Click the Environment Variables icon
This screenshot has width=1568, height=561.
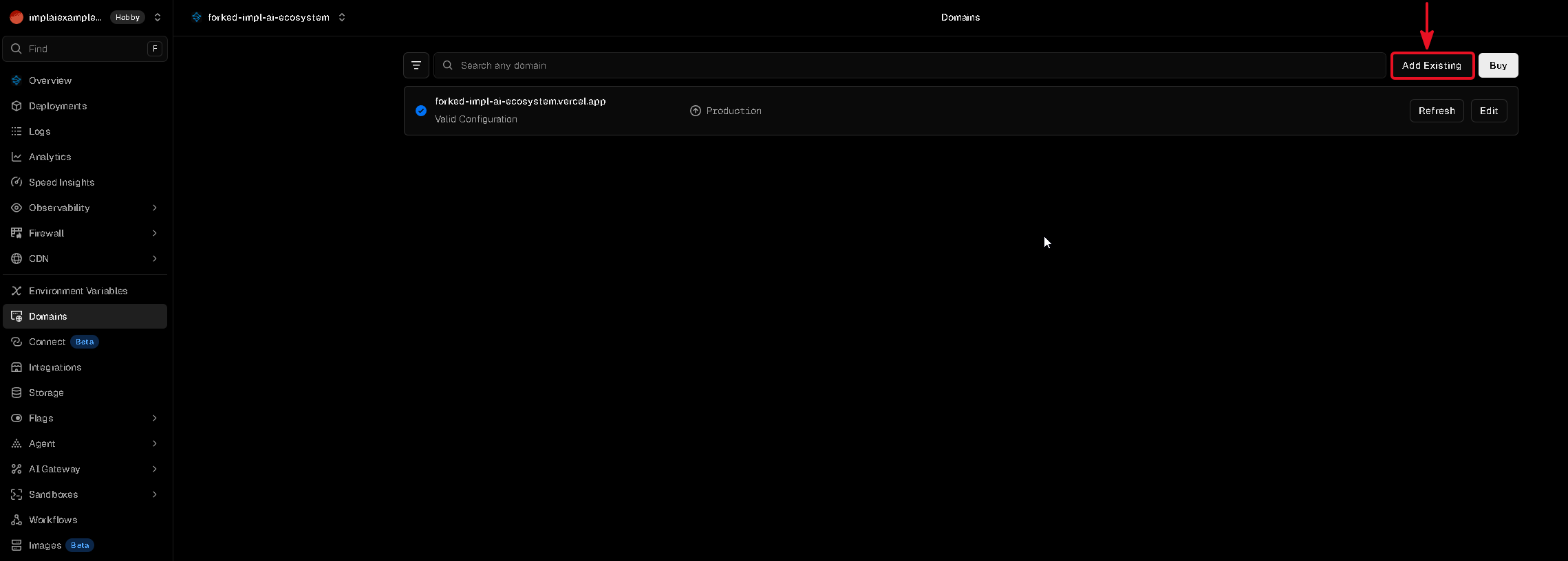click(x=17, y=291)
